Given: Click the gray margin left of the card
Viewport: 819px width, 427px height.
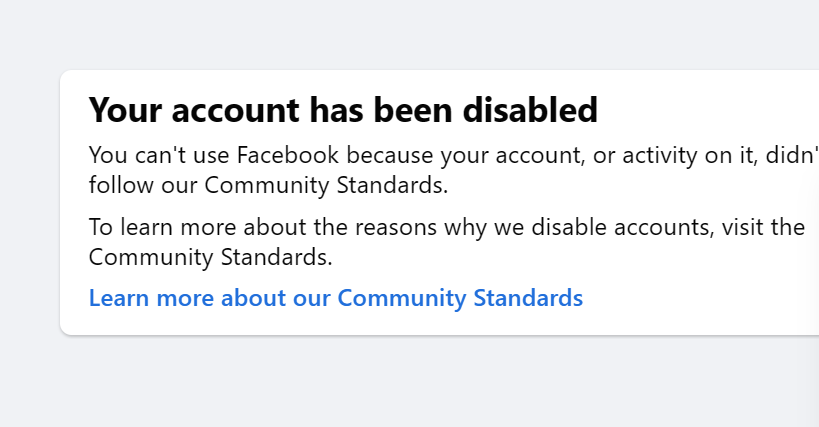Looking at the screenshot, I should pos(28,200).
